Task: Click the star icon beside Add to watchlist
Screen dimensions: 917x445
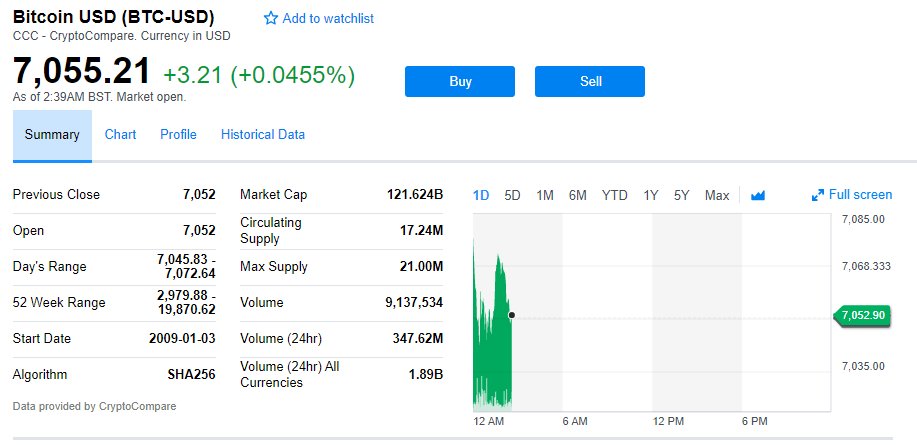Action: pos(270,19)
